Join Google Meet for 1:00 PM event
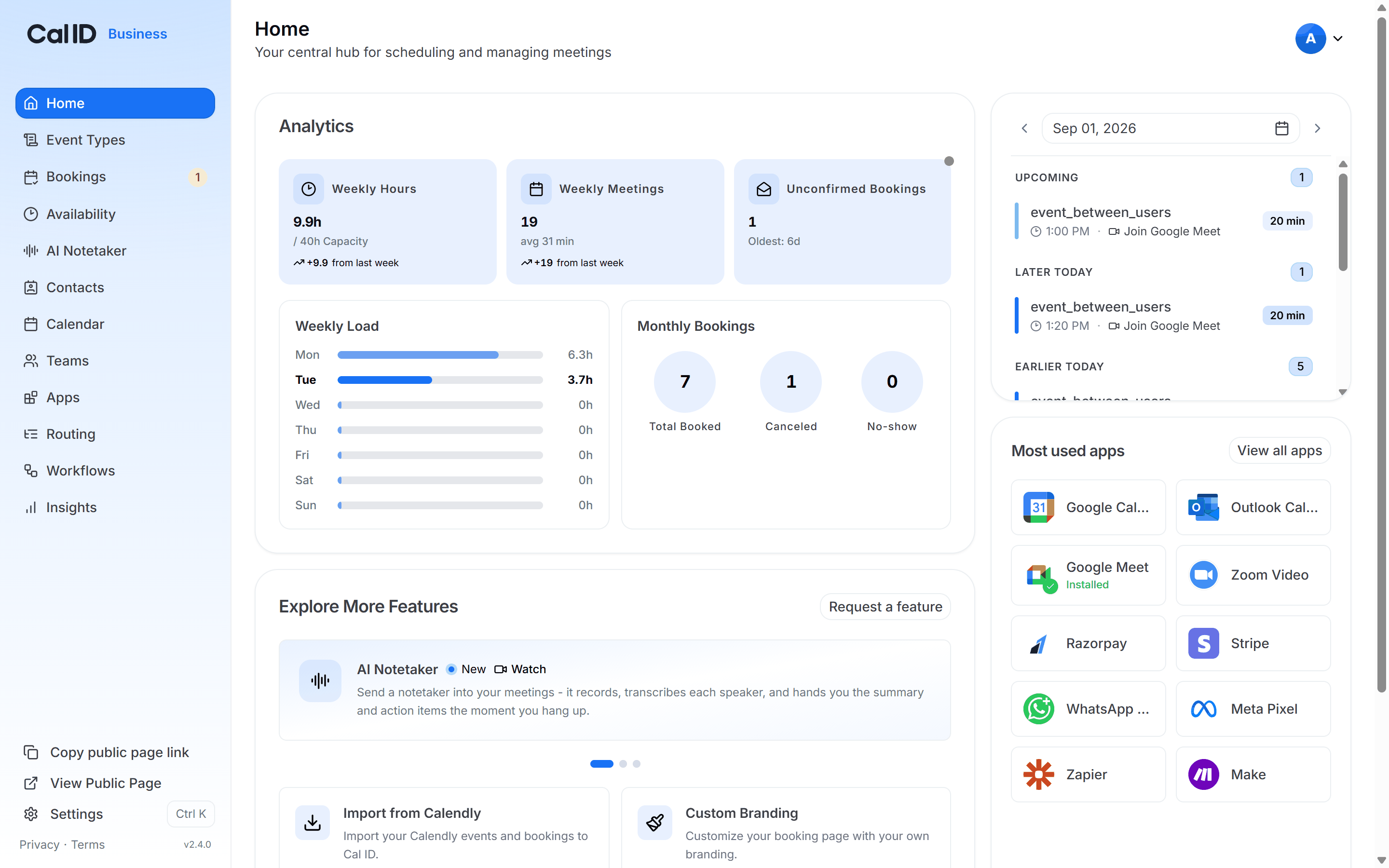The width and height of the screenshot is (1389, 868). click(x=1165, y=231)
